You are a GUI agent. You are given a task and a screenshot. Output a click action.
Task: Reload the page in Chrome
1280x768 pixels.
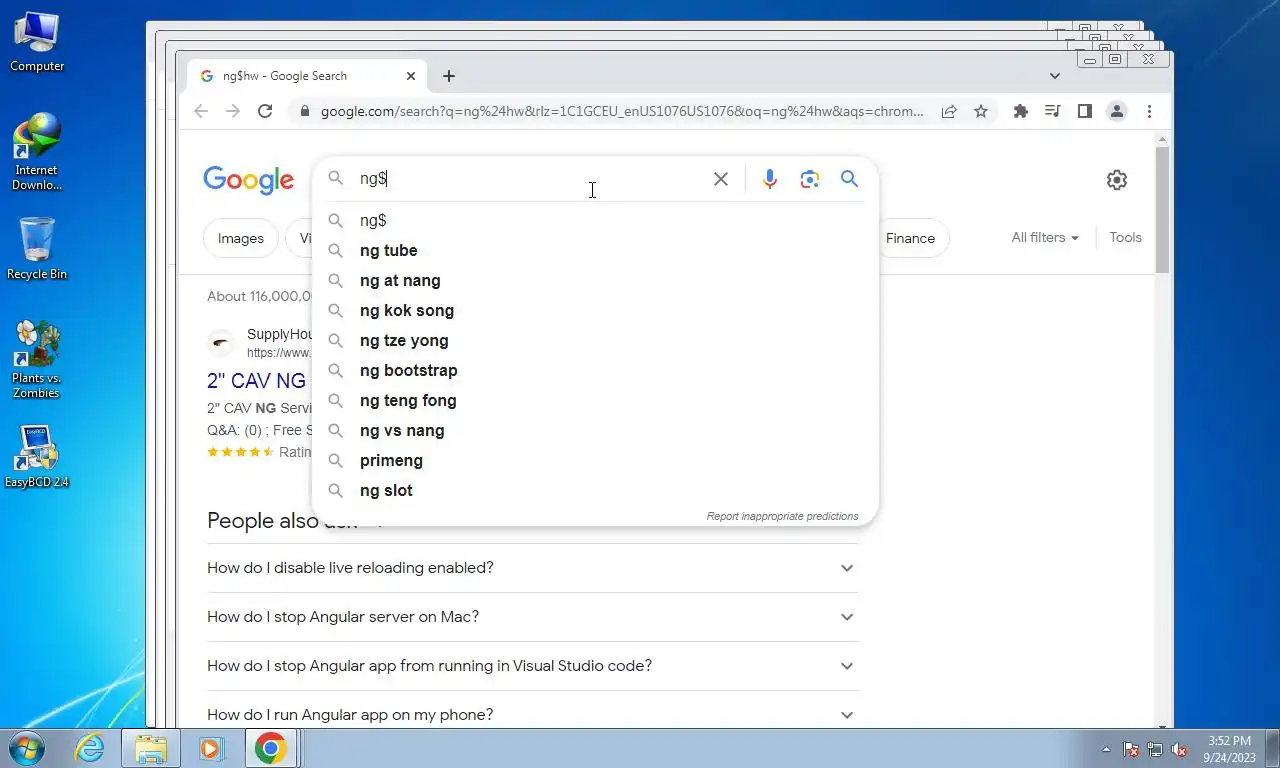pos(265,111)
